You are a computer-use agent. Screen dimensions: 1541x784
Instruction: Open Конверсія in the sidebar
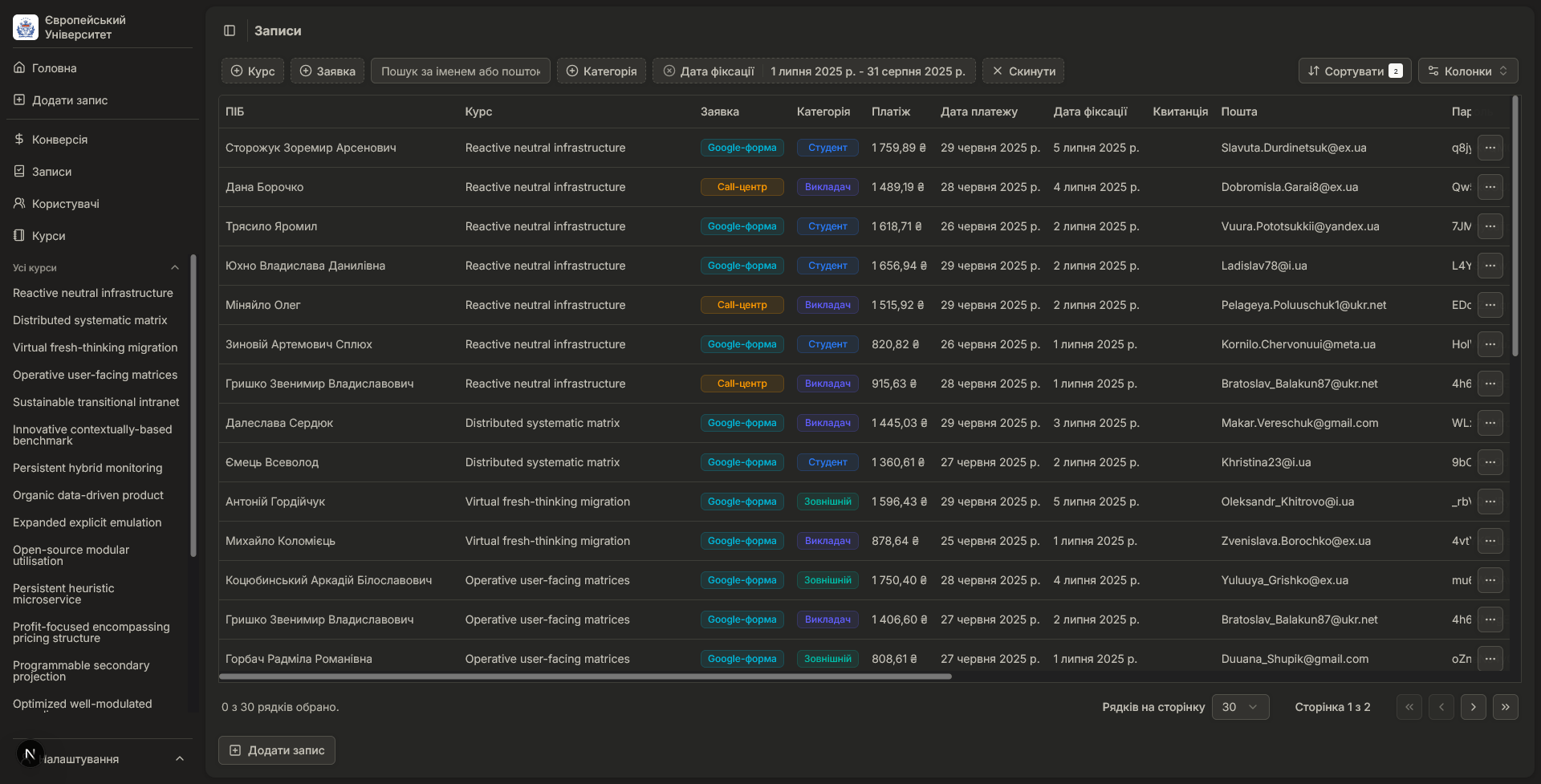coord(59,140)
